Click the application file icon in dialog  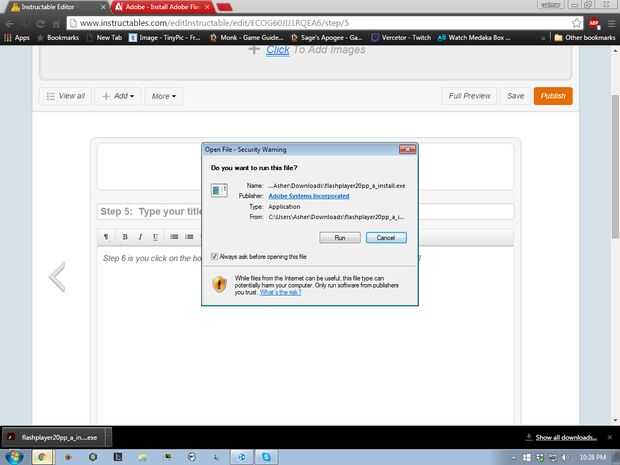pos(219,191)
